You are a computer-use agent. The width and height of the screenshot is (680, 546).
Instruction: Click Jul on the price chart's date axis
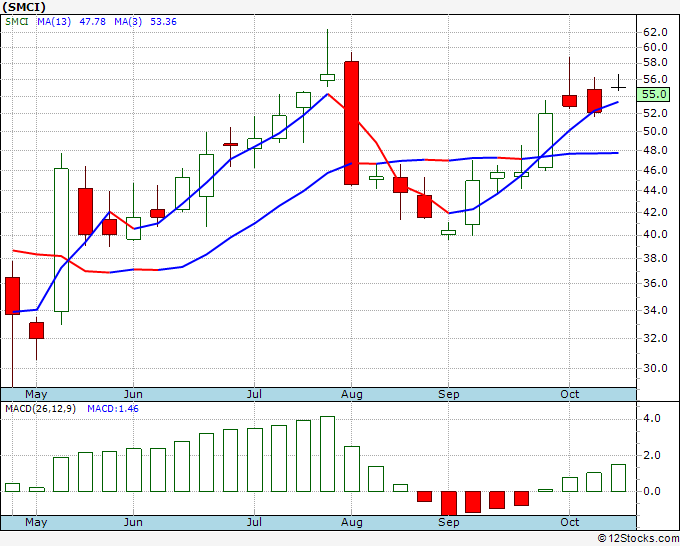point(254,394)
